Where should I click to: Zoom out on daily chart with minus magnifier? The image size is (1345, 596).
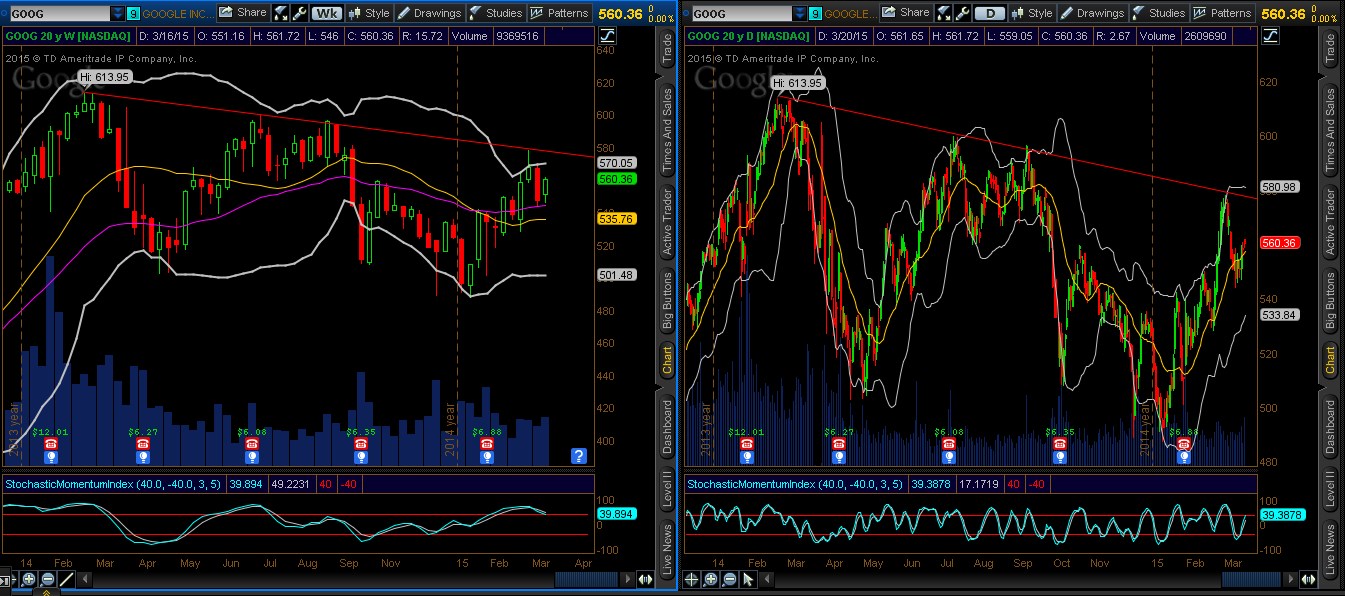(x=729, y=579)
